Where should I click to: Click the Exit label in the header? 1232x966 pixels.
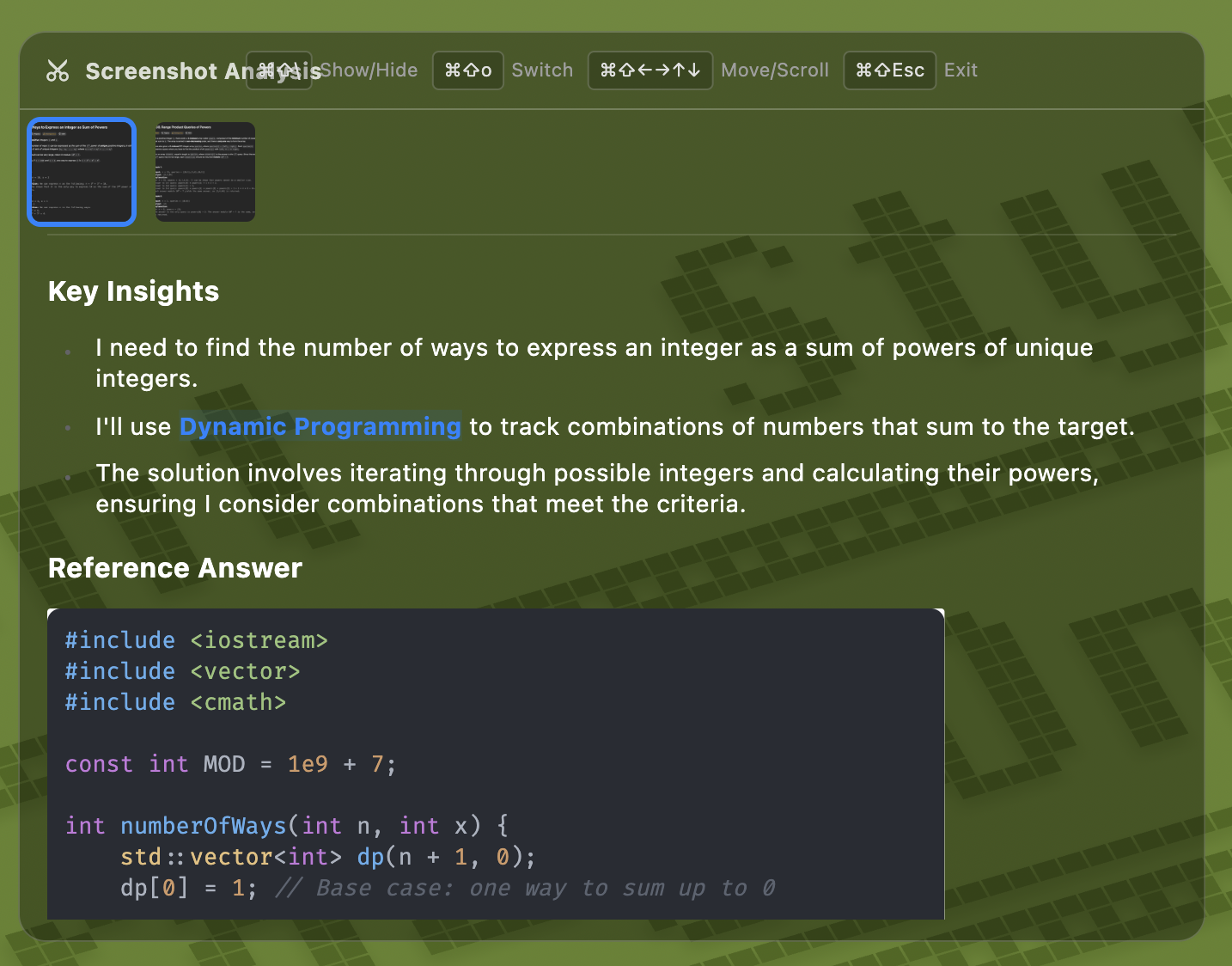click(x=961, y=70)
